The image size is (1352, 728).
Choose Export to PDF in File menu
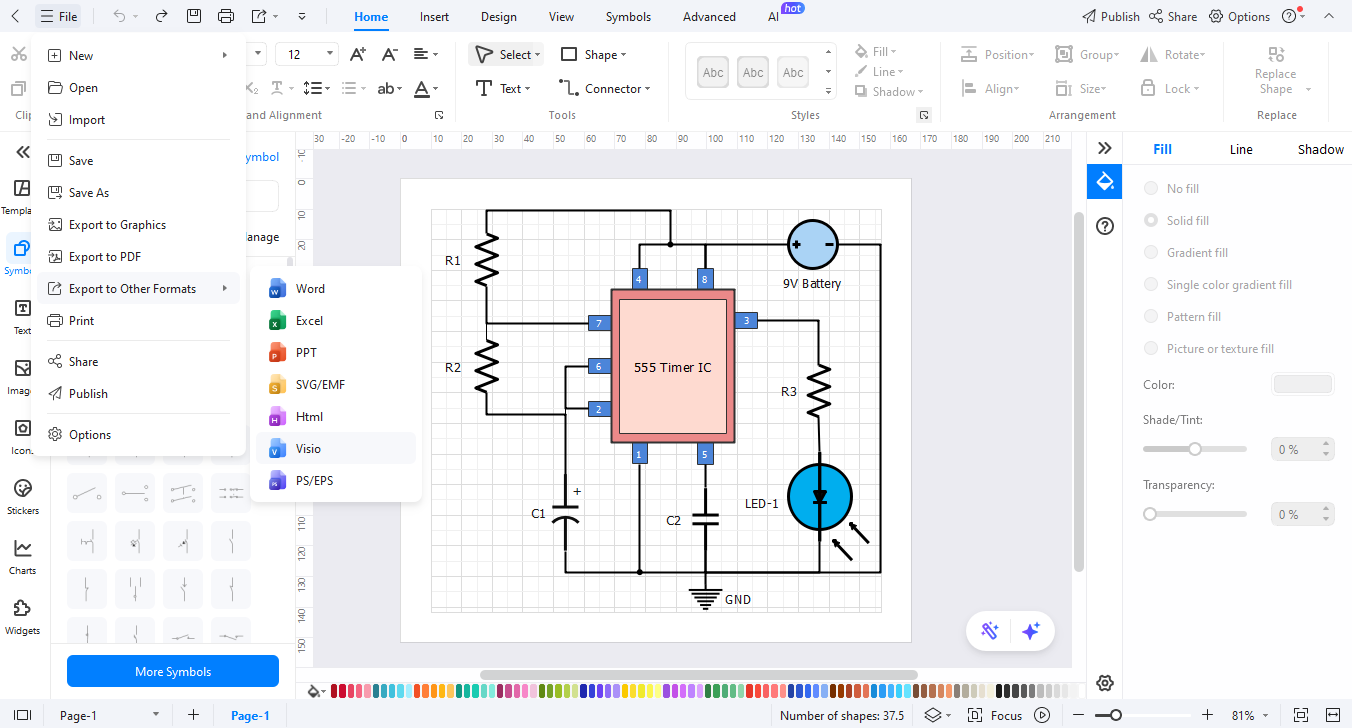pos(138,256)
